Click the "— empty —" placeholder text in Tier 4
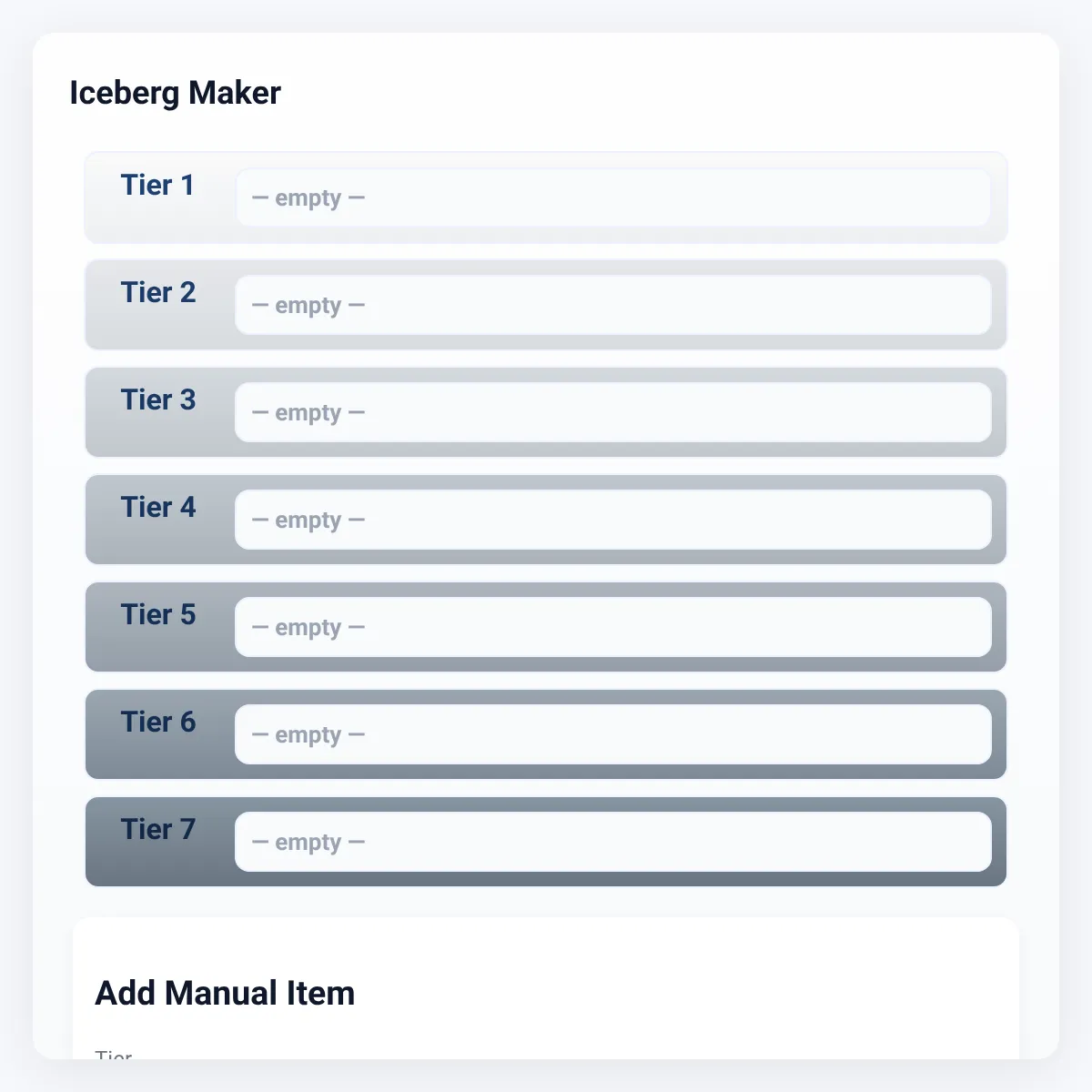 tap(308, 521)
